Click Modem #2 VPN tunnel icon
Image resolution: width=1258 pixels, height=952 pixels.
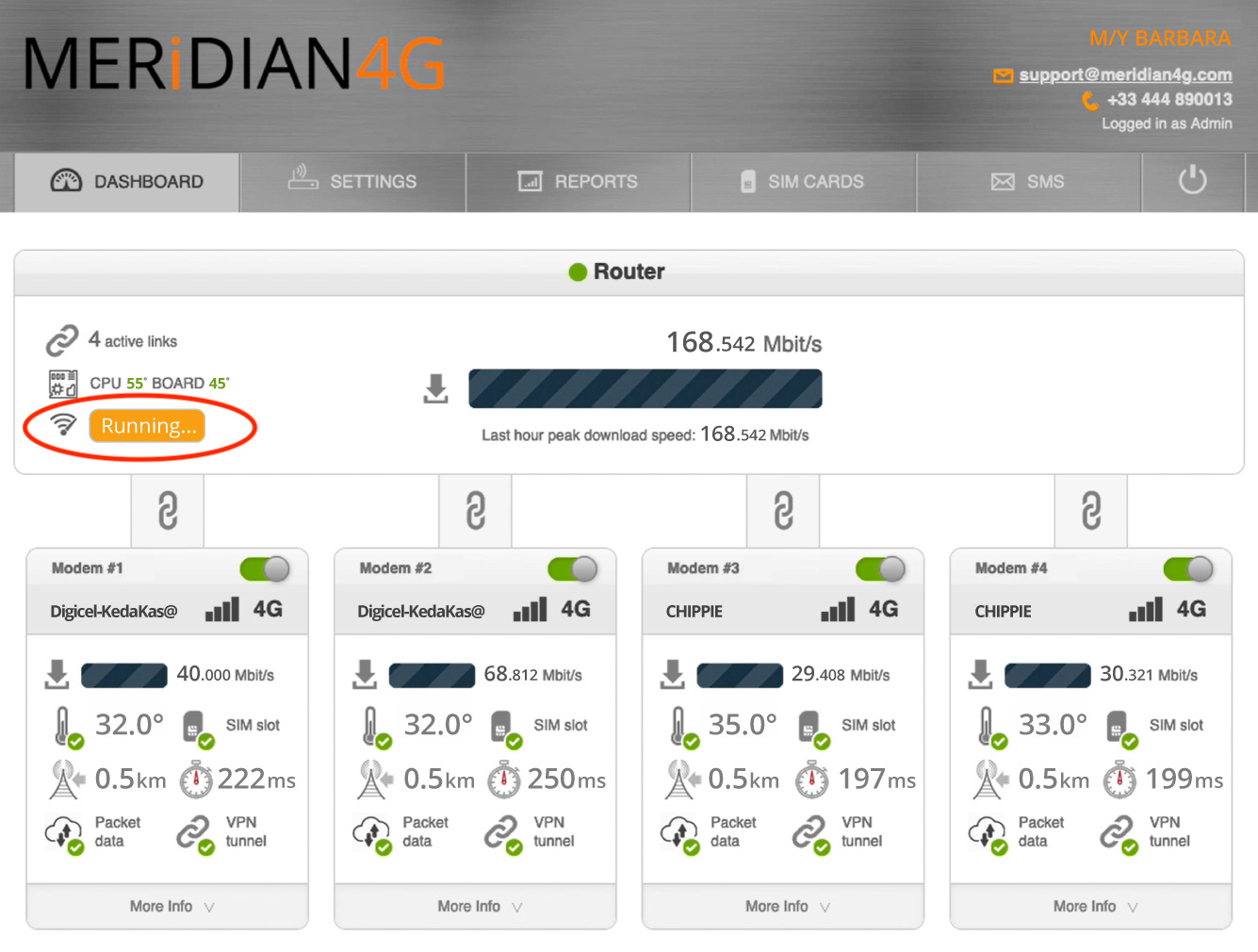tap(503, 834)
